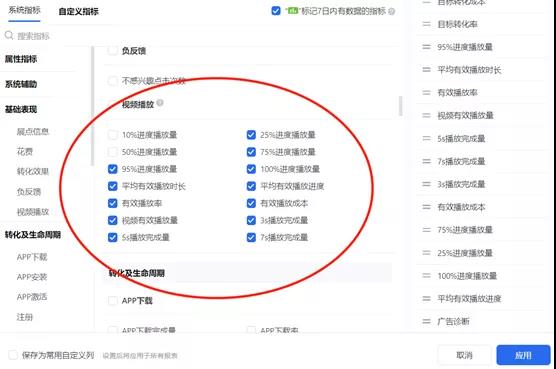The width and height of the screenshot is (556, 369).
Task: Expand 基础表现 category in sidebar
Action: coord(21,109)
